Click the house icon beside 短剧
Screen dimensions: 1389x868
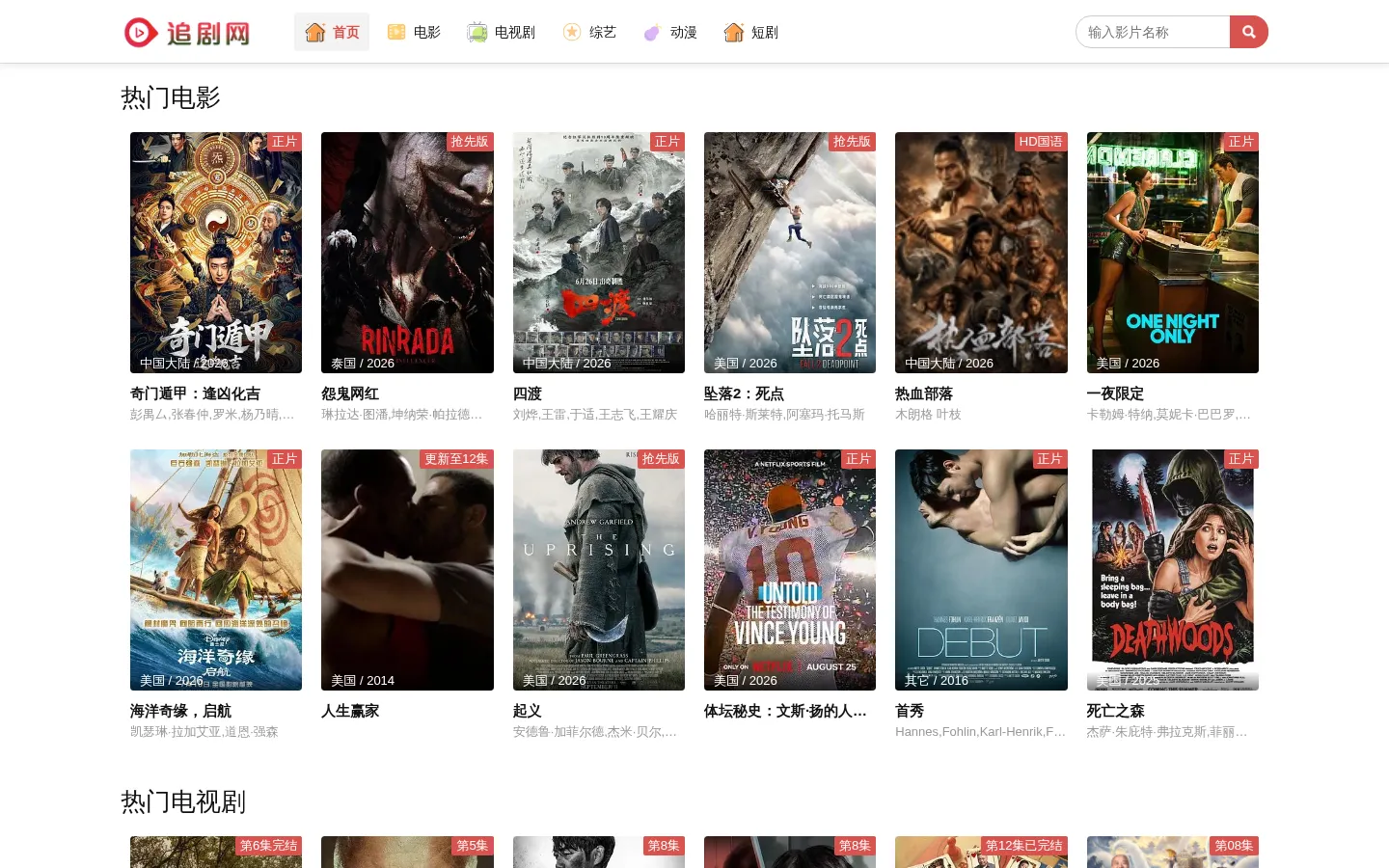(734, 32)
